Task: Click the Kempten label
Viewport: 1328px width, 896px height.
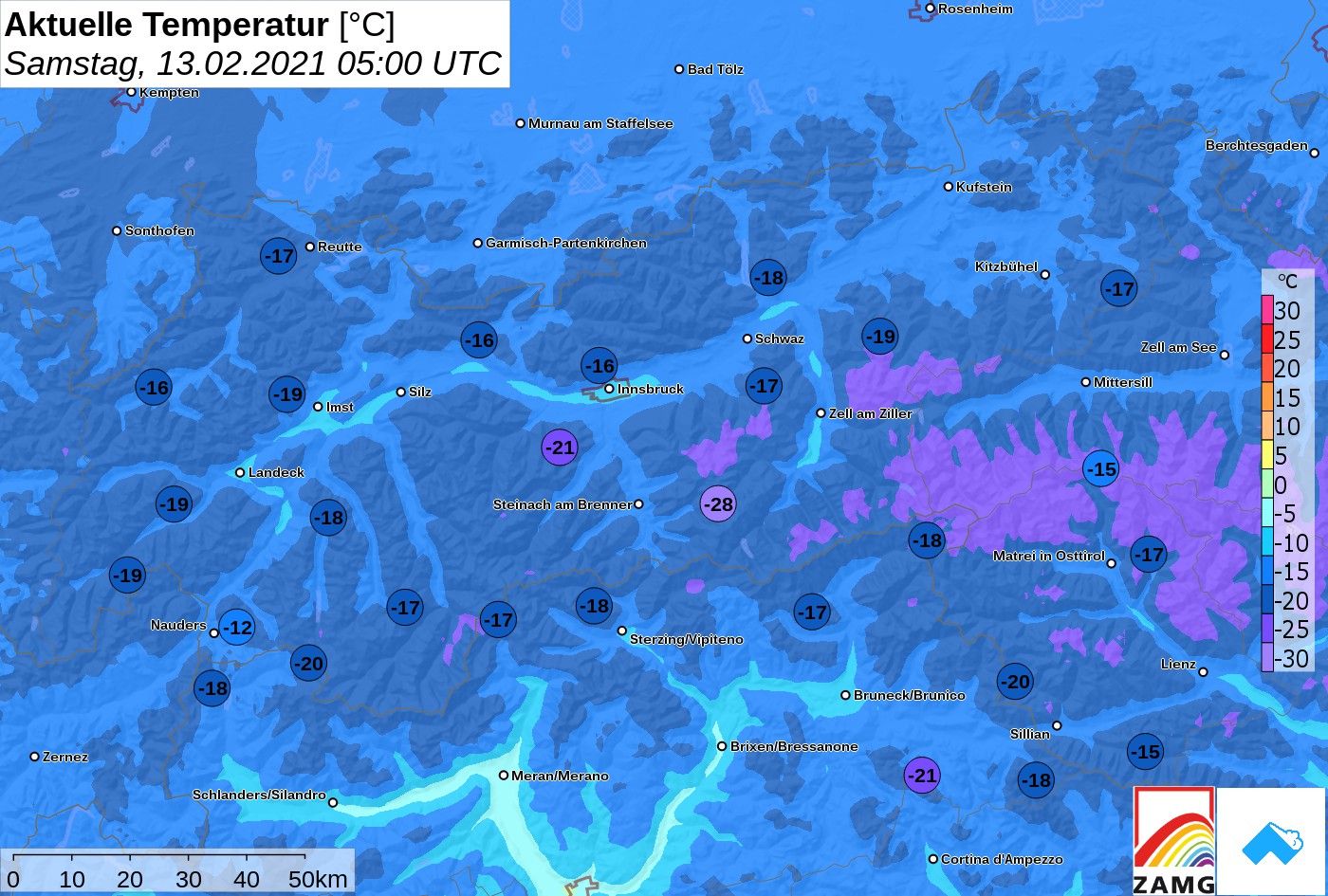Action: tap(169, 92)
